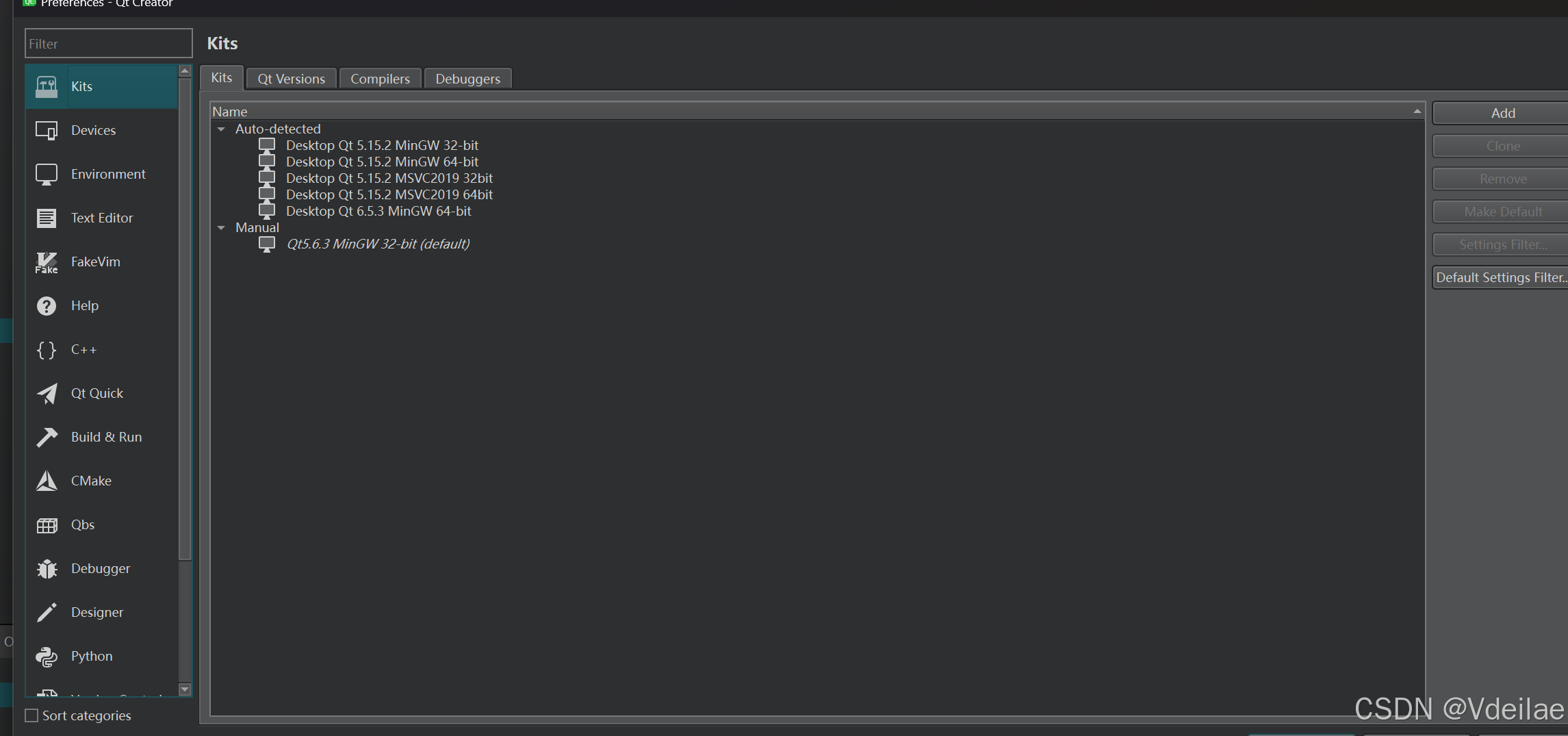This screenshot has width=1568, height=736.
Task: Open the CMake triangle icon
Action: (47, 481)
